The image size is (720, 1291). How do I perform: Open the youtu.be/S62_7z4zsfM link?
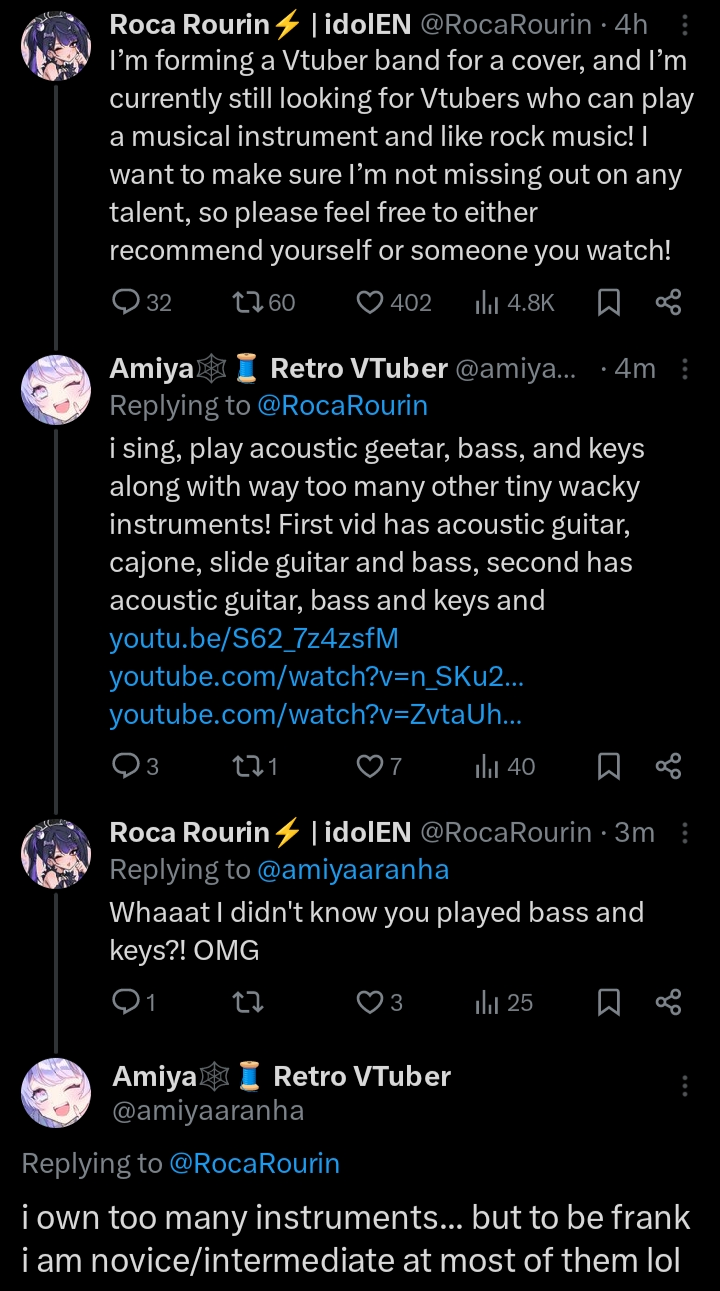tap(254, 638)
